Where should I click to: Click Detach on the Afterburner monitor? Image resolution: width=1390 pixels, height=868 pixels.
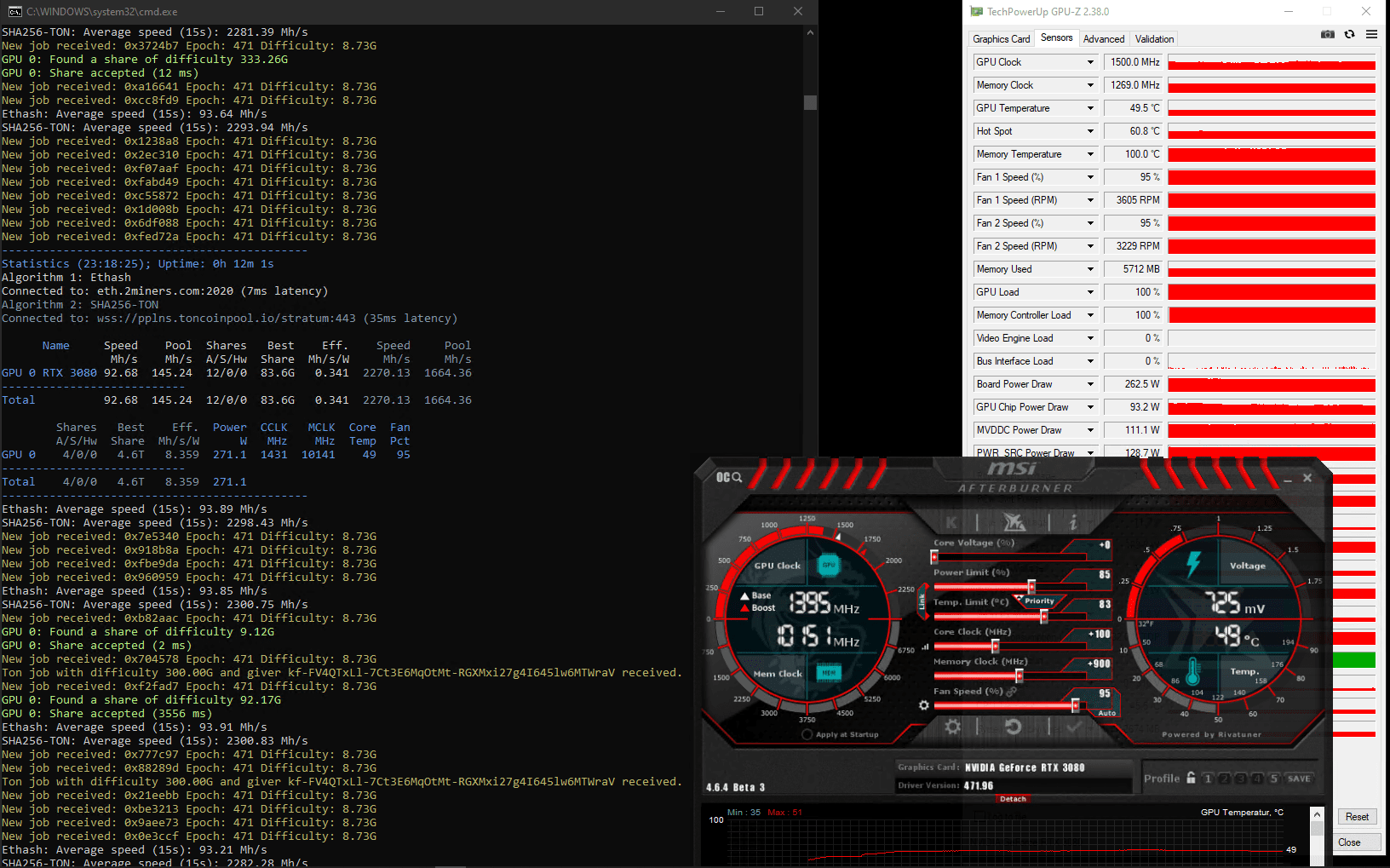(x=1013, y=799)
